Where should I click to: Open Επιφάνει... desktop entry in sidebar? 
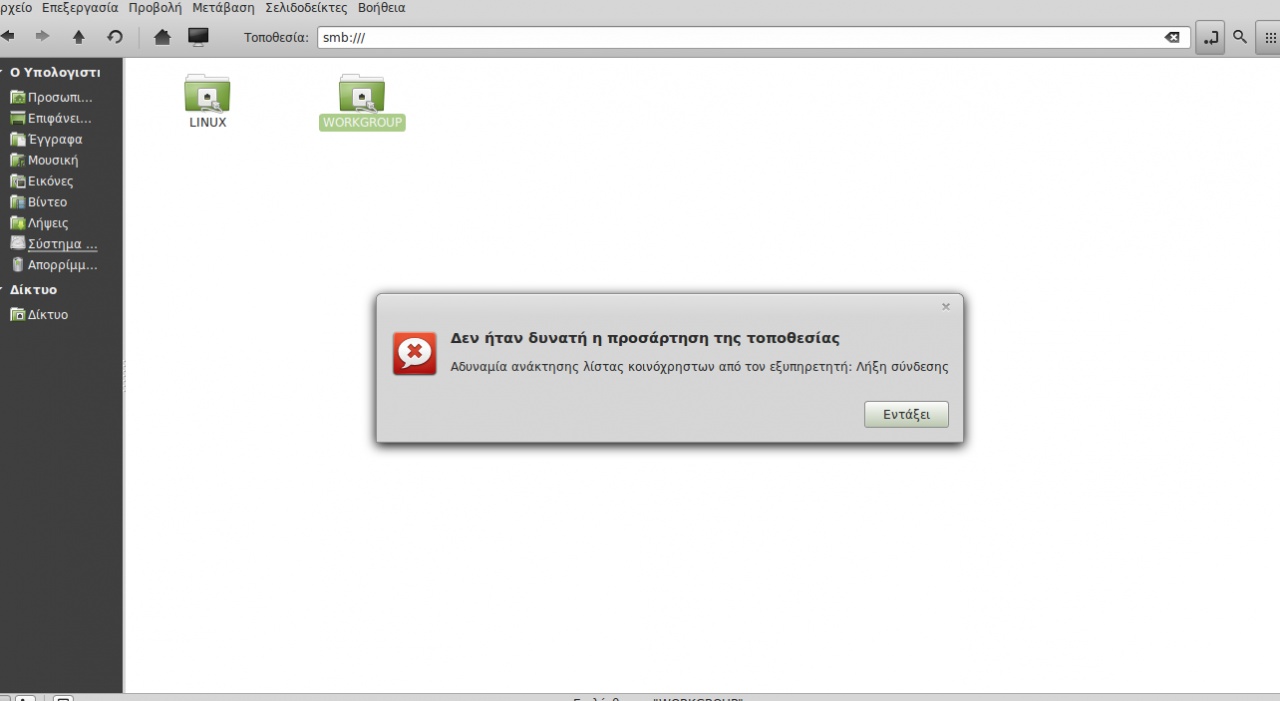[51, 118]
